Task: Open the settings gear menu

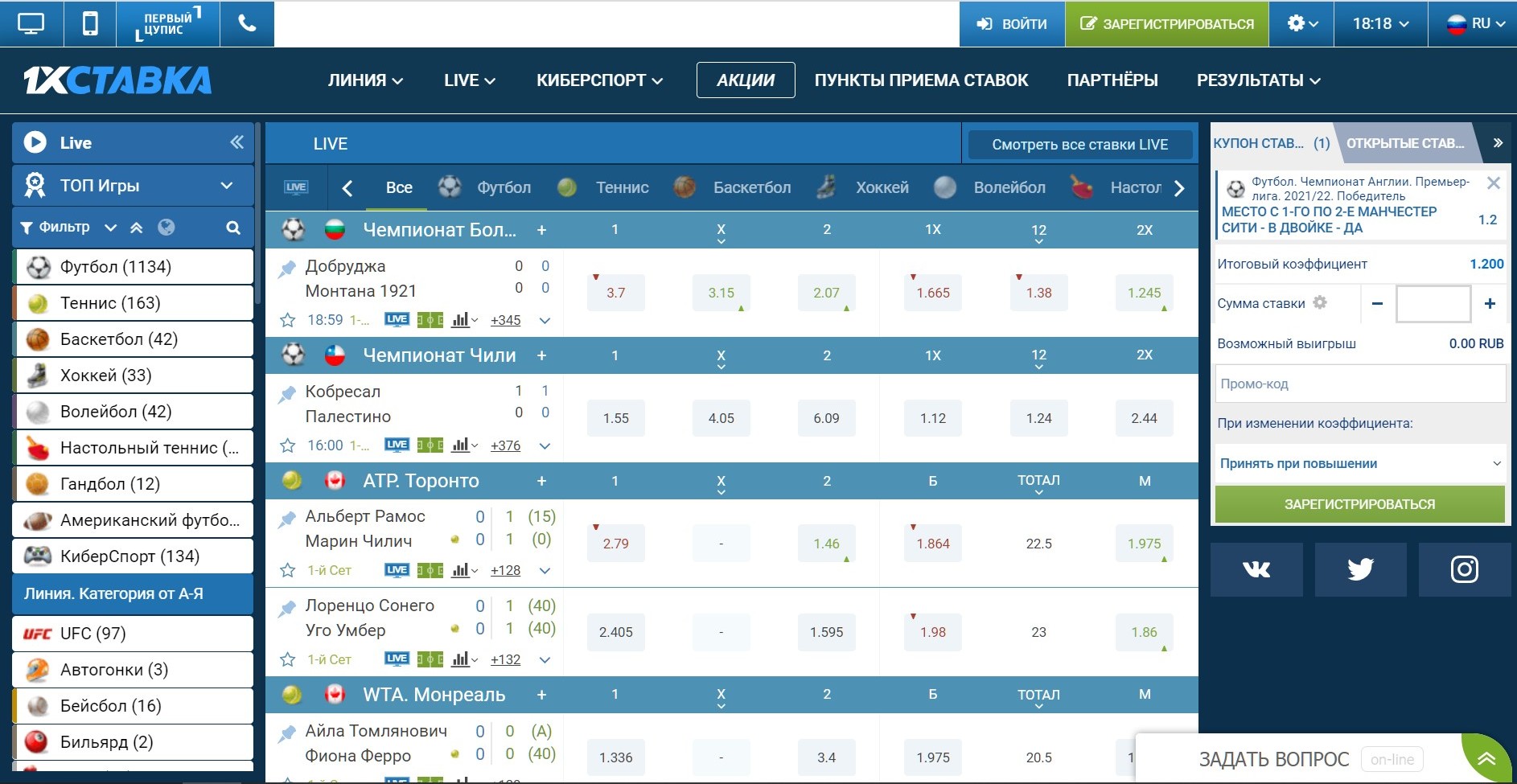Action: click(x=1301, y=23)
